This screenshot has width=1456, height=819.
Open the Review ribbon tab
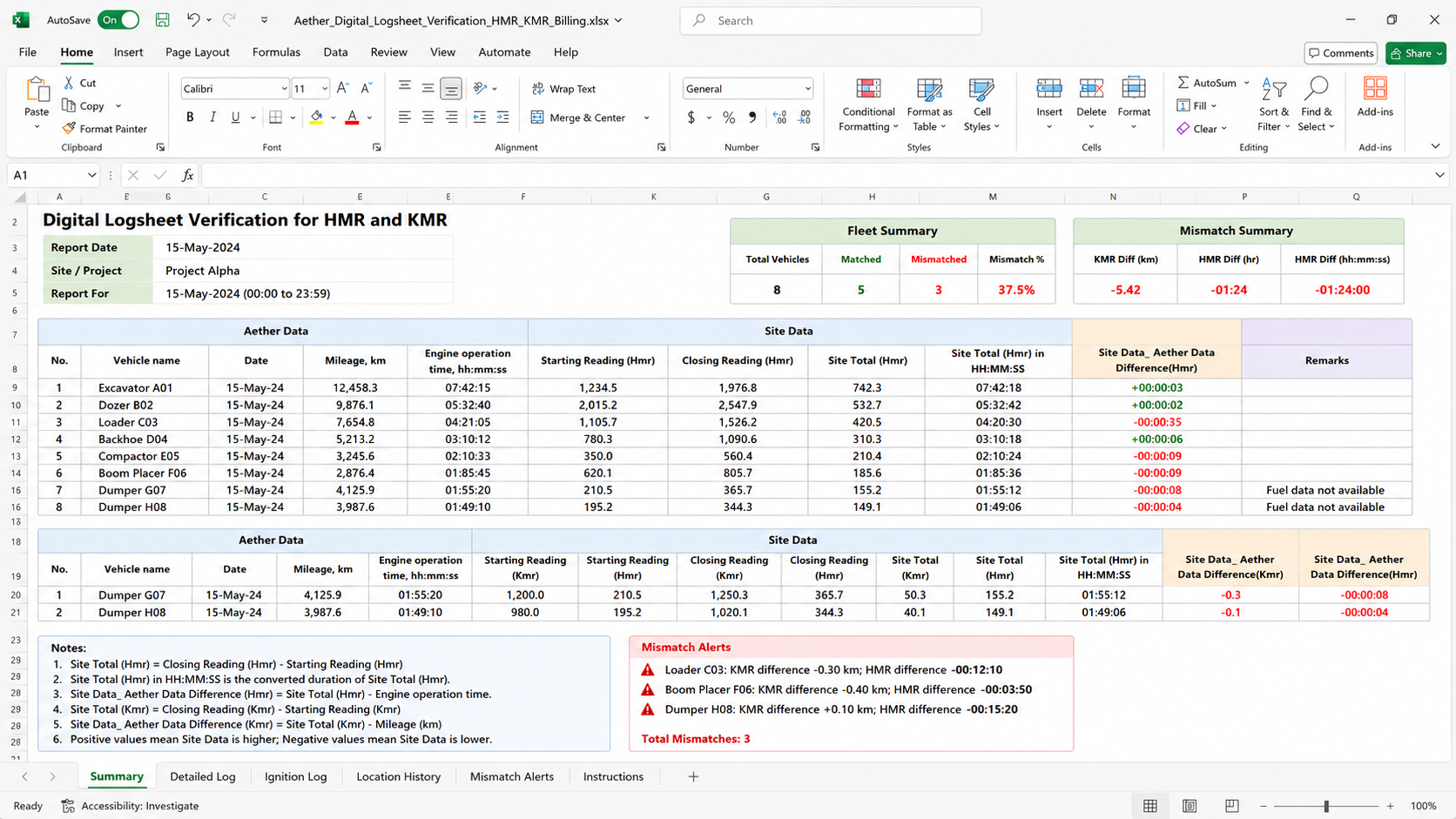point(388,52)
